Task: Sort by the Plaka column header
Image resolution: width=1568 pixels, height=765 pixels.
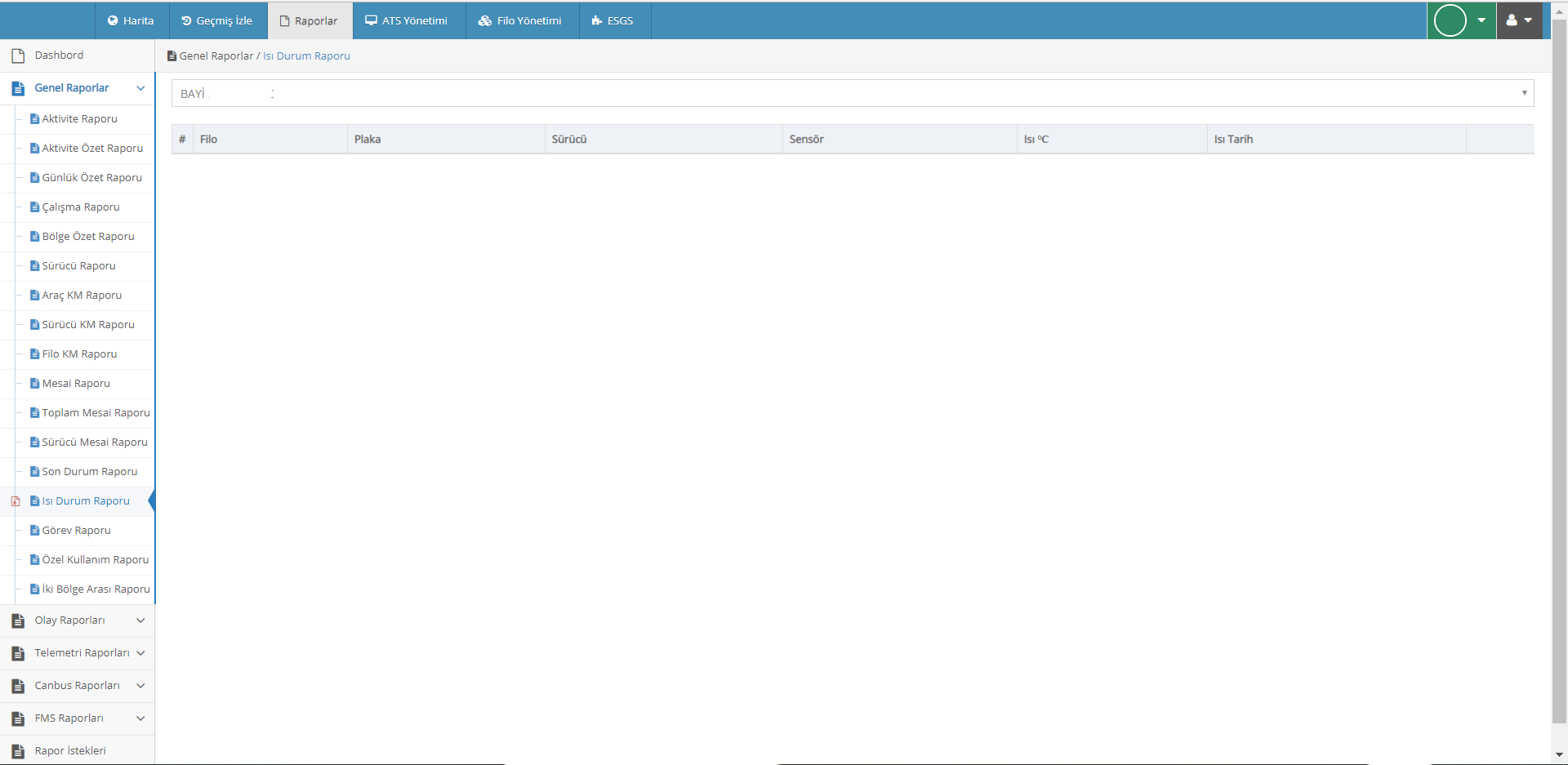Action: 446,140
